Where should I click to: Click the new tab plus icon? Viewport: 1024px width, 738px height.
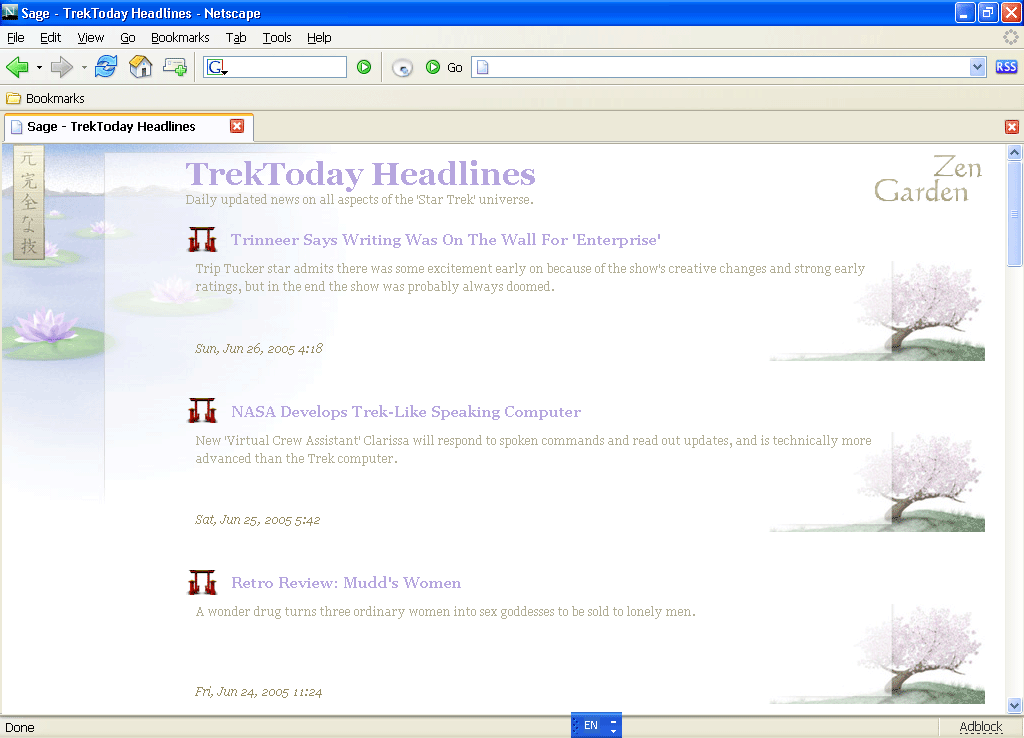click(174, 67)
